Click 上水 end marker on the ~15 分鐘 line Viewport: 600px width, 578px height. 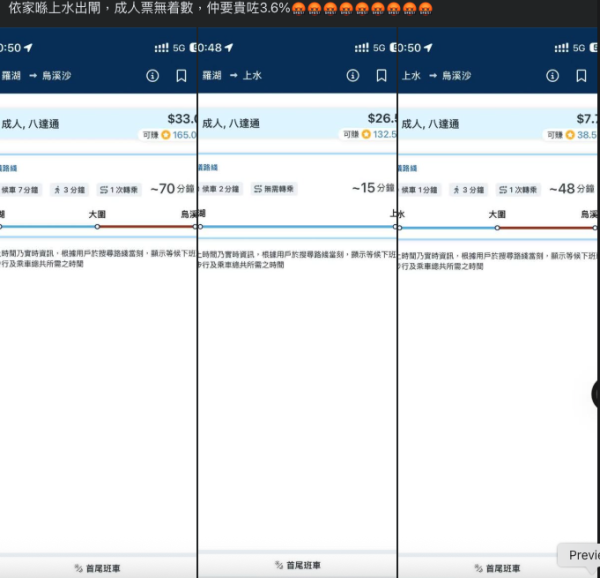395,227
